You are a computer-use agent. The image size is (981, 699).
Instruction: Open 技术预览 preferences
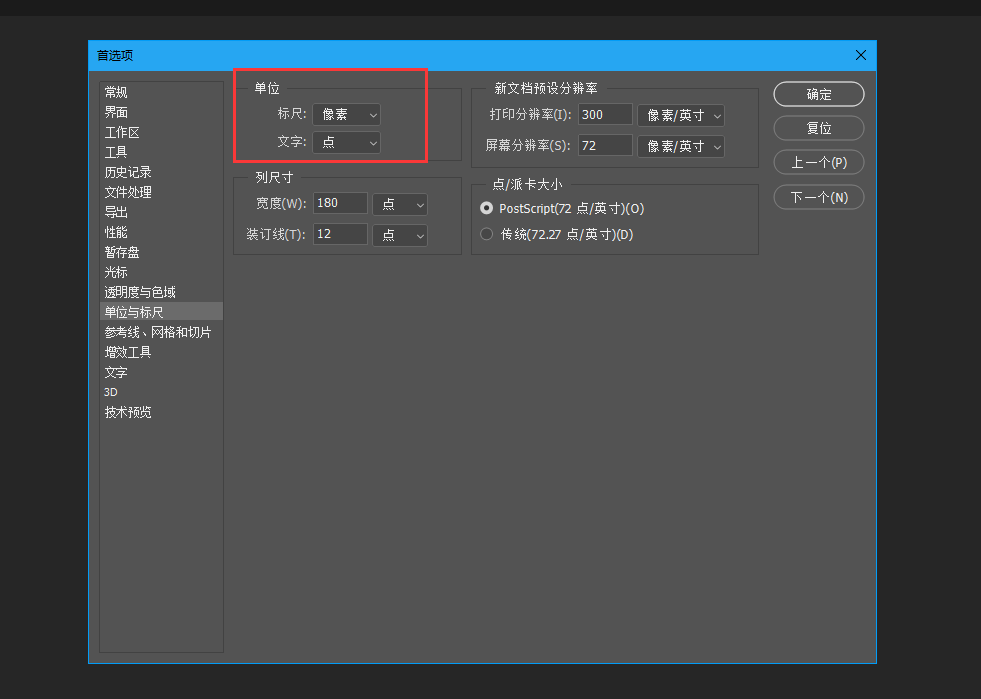[128, 412]
